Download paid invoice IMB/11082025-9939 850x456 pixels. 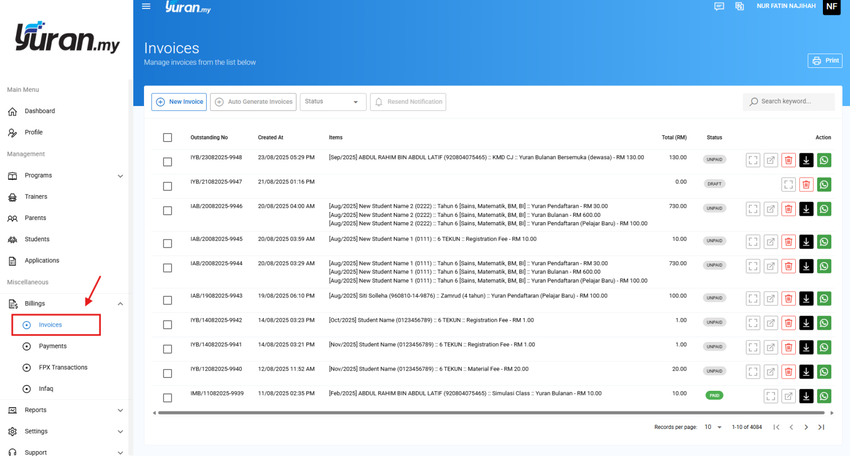[x=806, y=396]
